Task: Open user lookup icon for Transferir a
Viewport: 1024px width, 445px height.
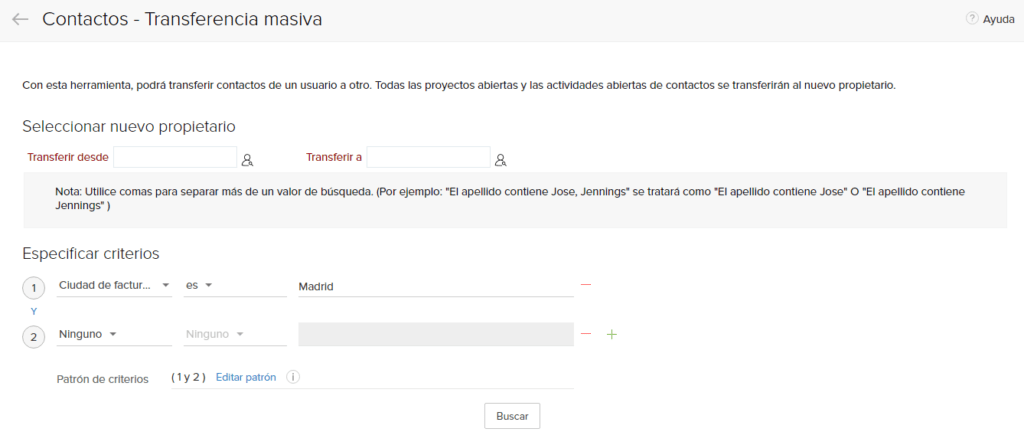Action: 501,160
